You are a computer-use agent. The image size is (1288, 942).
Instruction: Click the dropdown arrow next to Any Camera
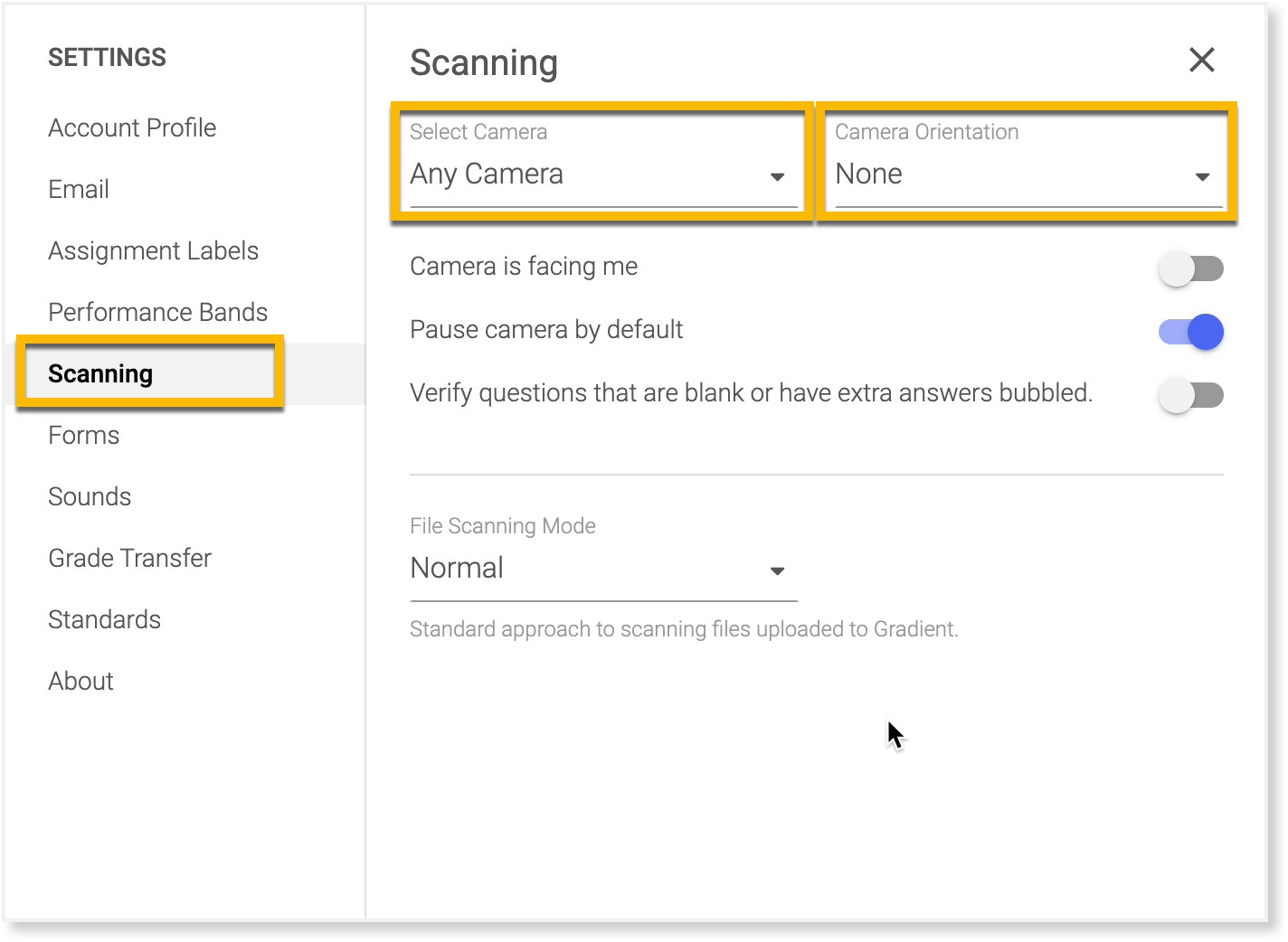tap(778, 177)
